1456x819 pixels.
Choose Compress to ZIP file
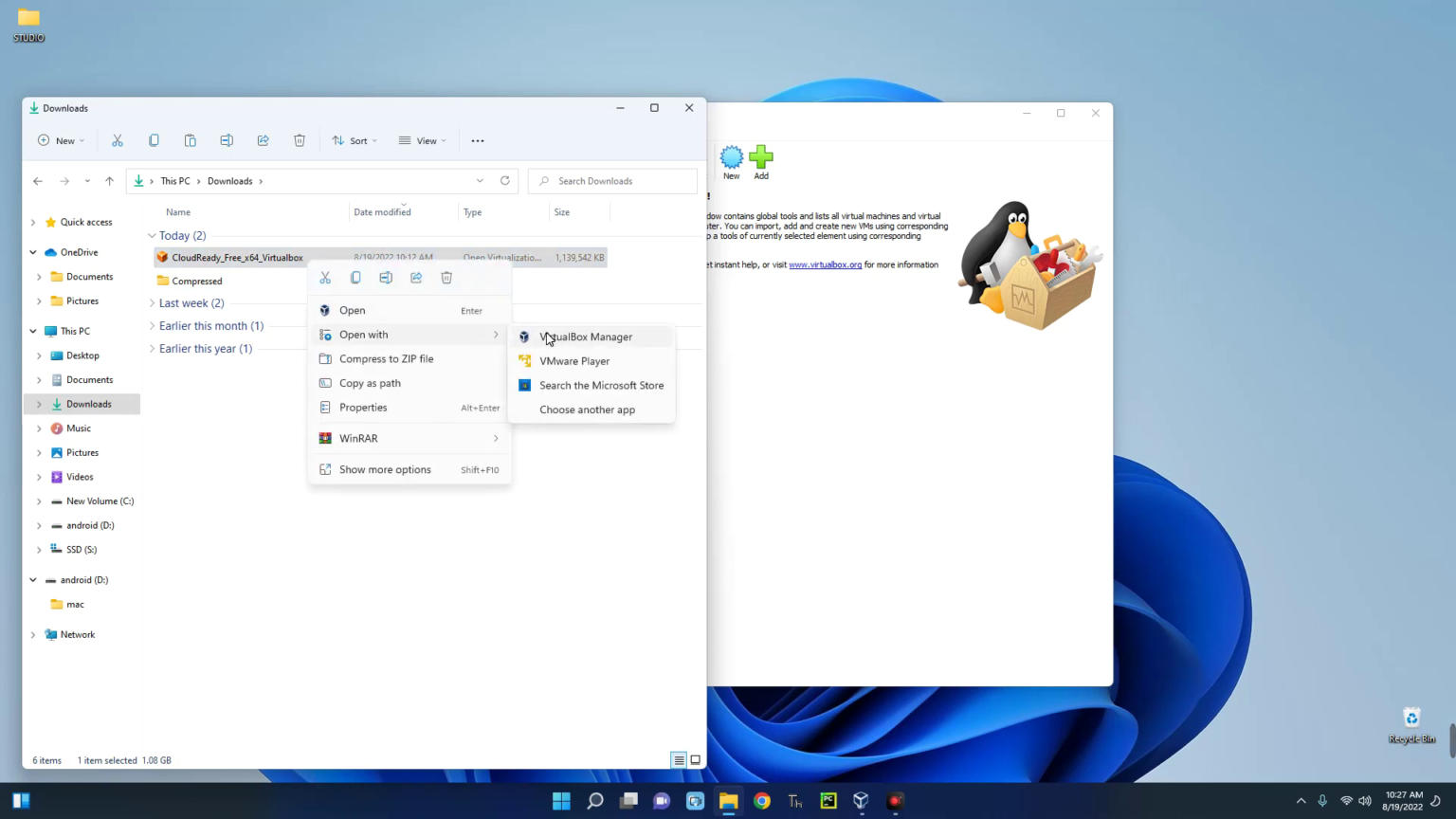tap(386, 358)
